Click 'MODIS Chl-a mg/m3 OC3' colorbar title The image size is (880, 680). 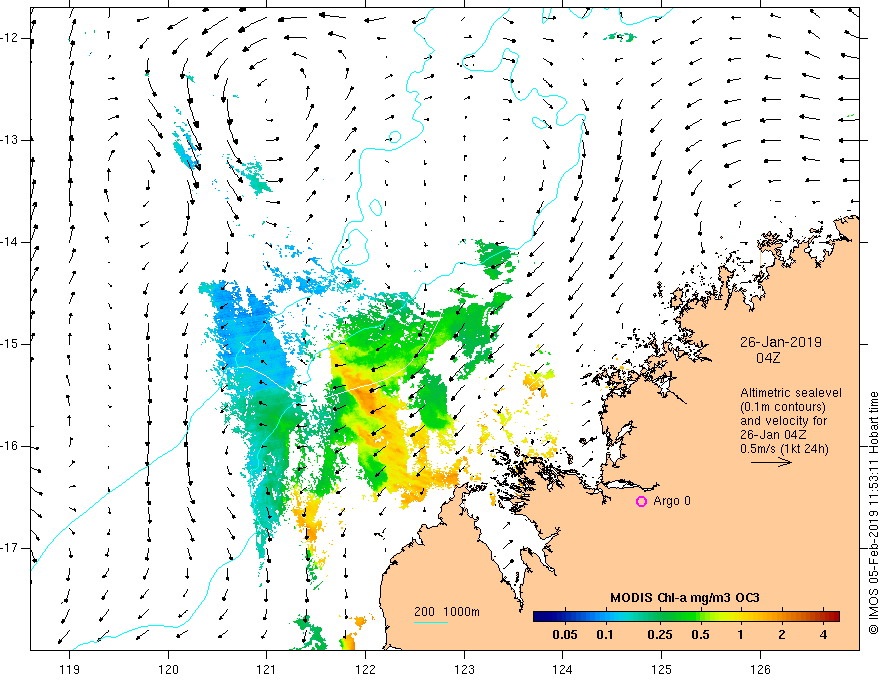[685, 598]
